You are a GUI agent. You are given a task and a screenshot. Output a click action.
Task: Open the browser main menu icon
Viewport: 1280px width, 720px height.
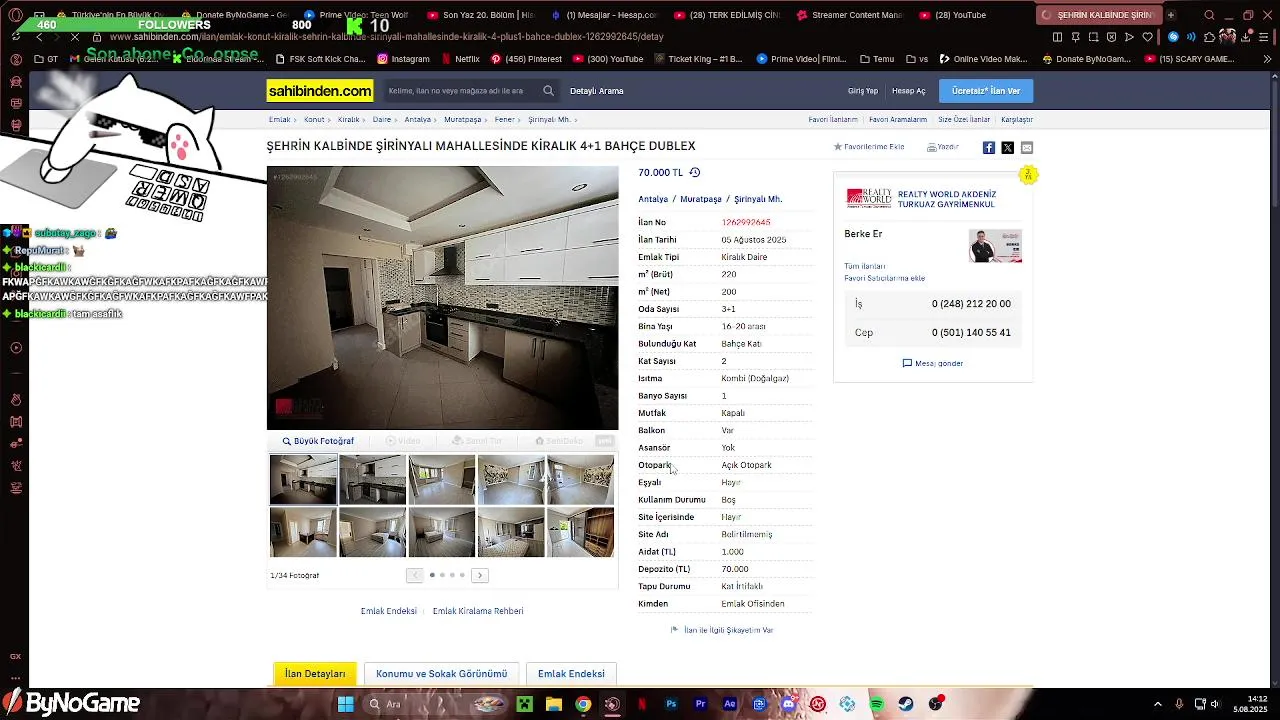(x=1265, y=37)
